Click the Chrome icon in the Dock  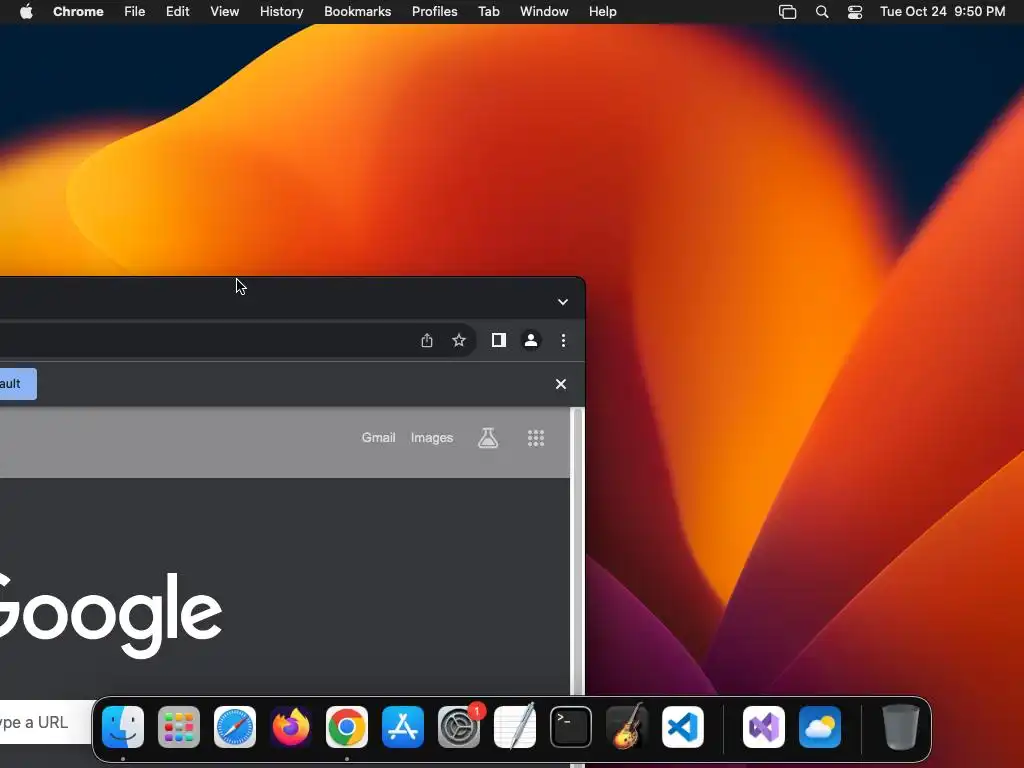coord(347,727)
